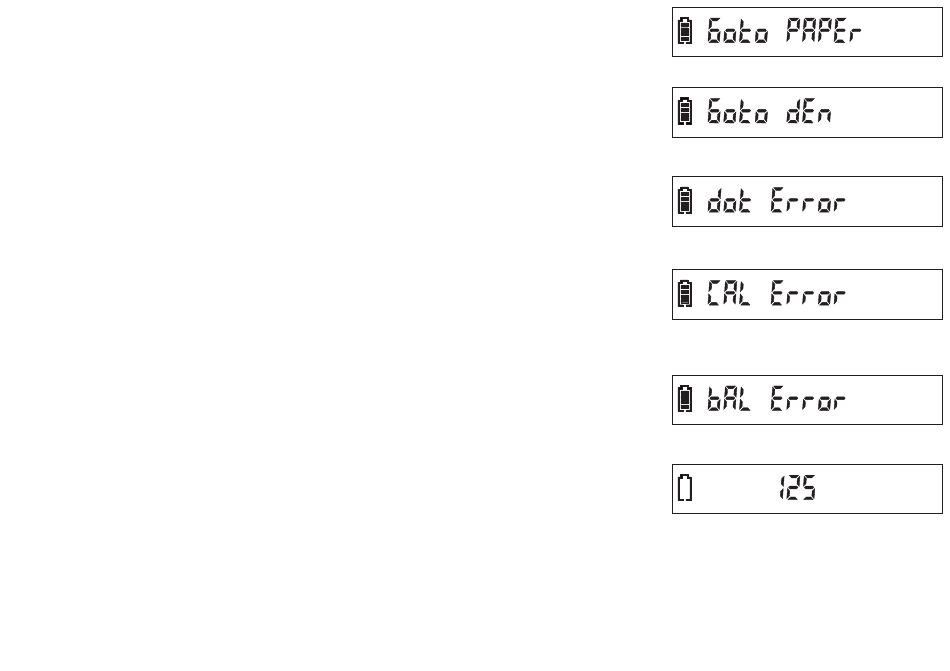The image size is (950, 671).
Task: Click 'Error' in the CAL Error display
Action: [808, 294]
